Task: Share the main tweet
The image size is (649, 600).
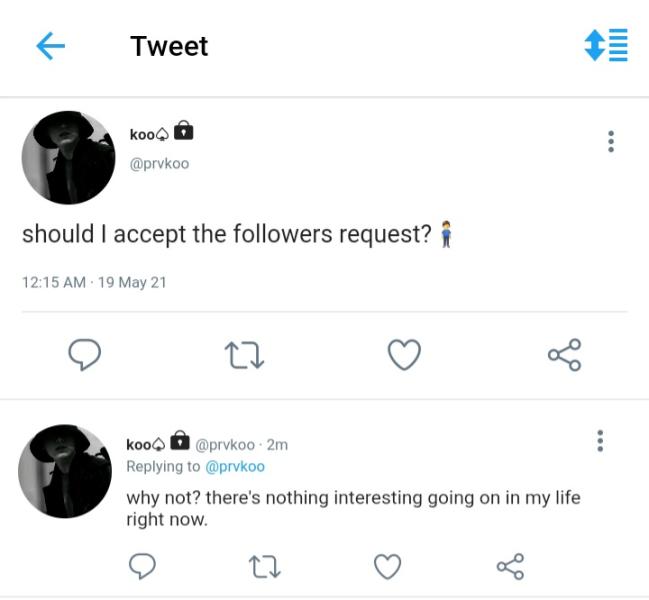Action: 564,355
